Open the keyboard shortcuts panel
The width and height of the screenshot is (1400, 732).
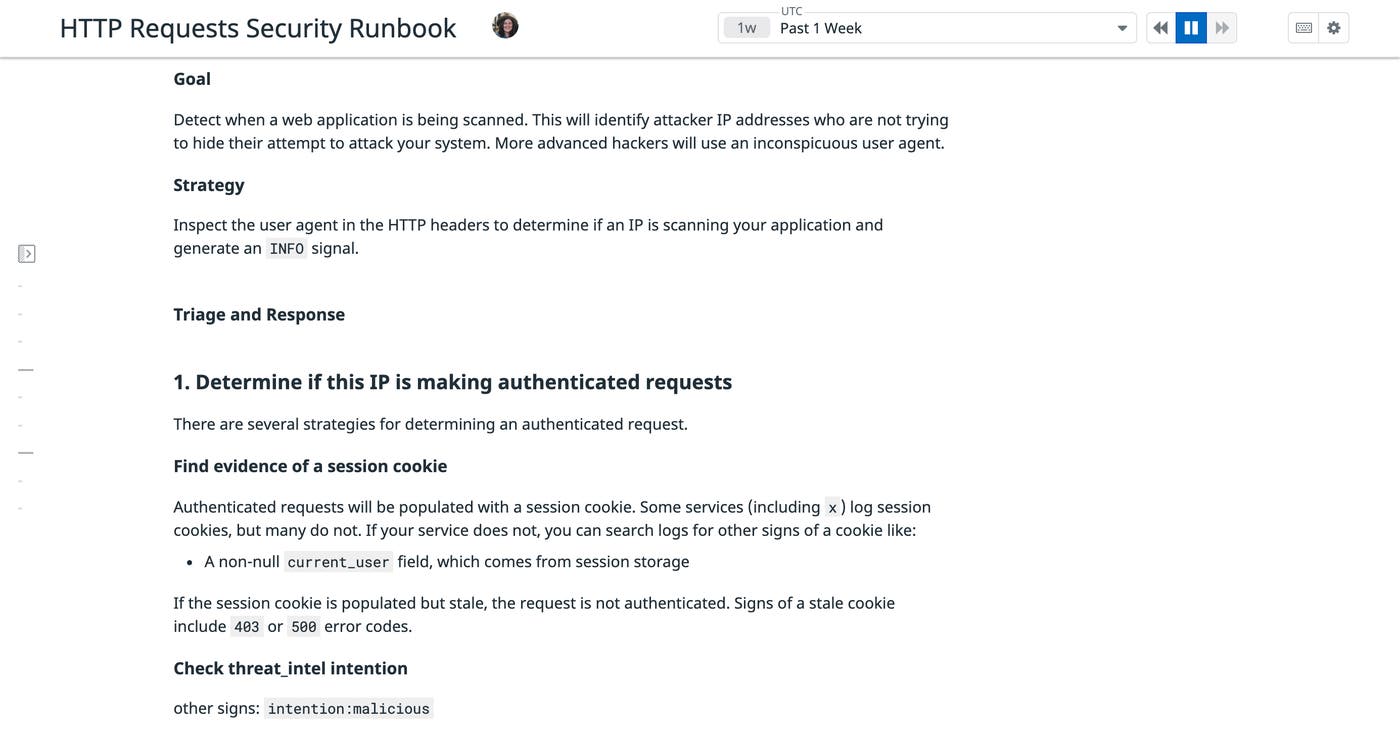1303,27
